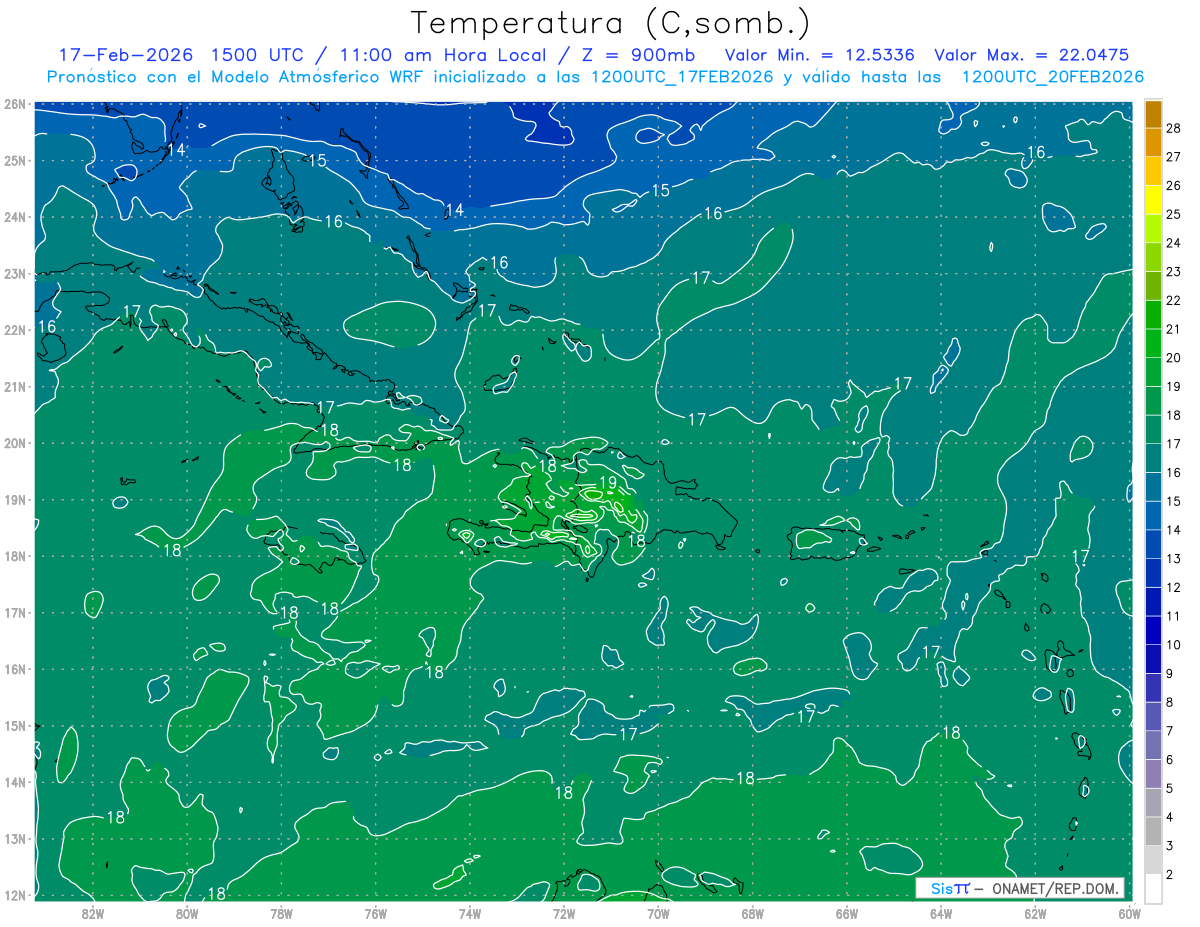Image resolution: width=1200 pixels, height=927 pixels.
Task: Click legend value "7" on the color bar
Action: [x=1170, y=731]
